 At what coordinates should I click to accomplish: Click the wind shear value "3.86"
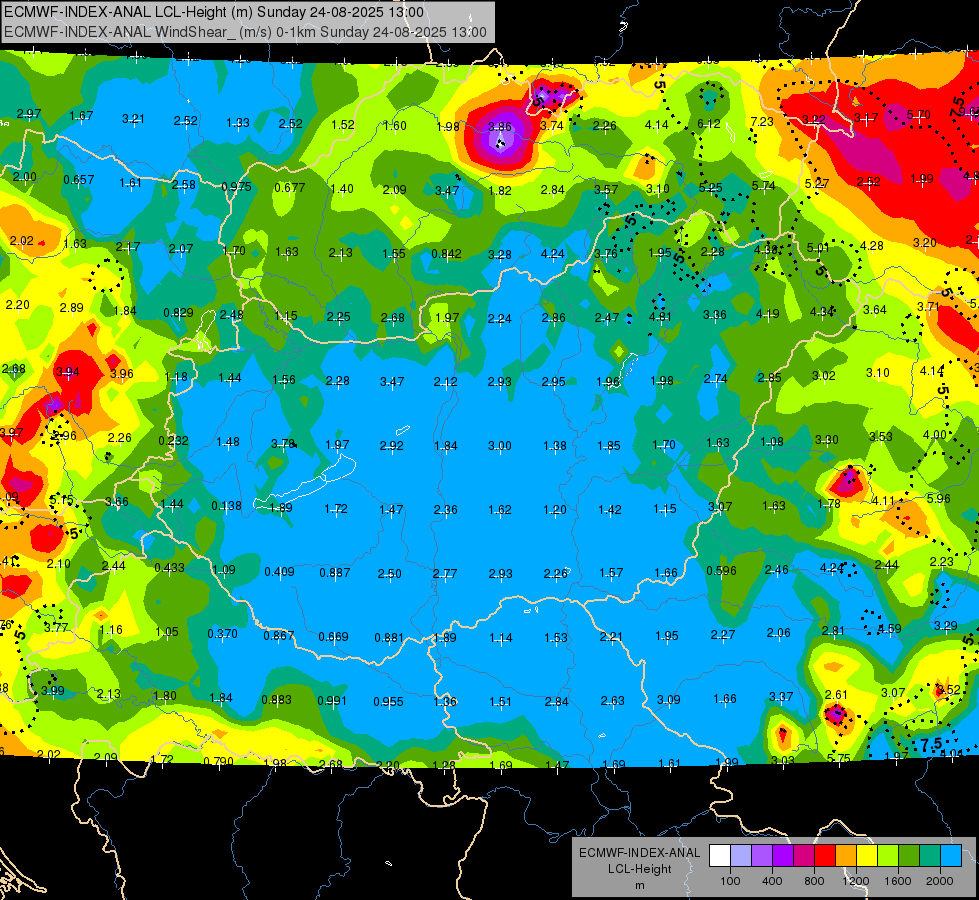[x=499, y=126]
